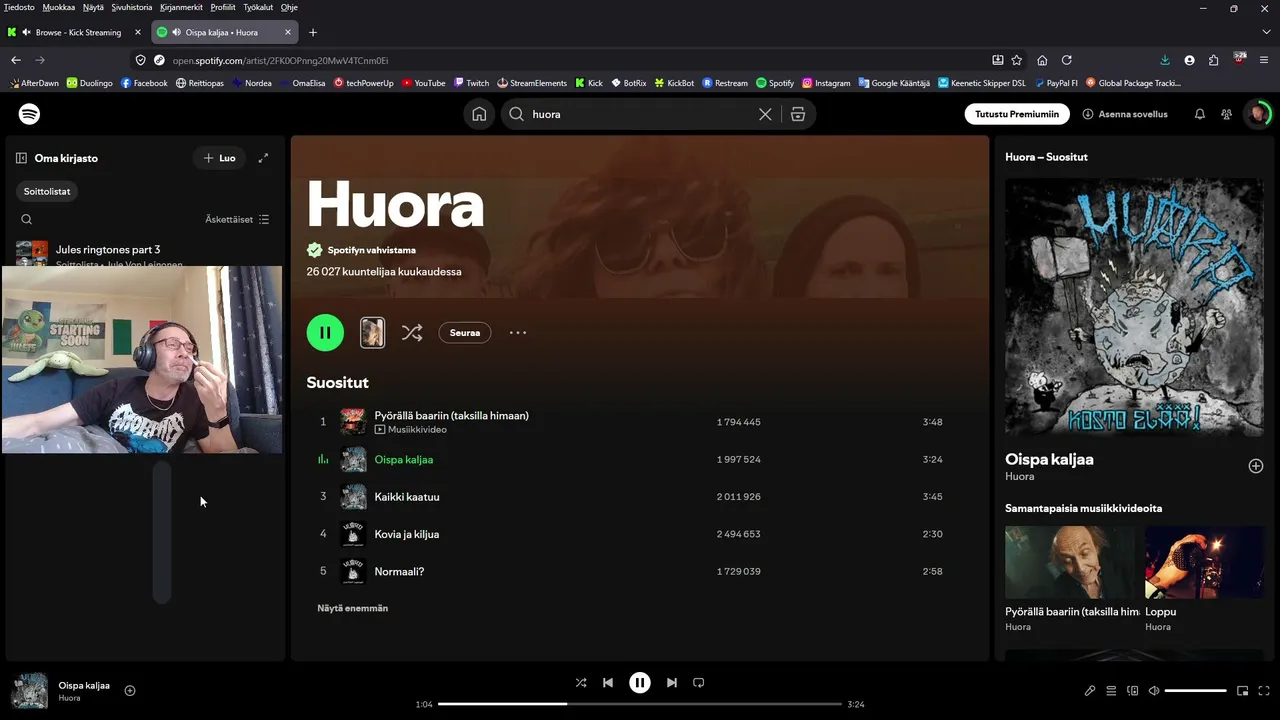This screenshot has height=720, width=1280.
Task: Open the Spotify notifications bell
Action: [1200, 114]
